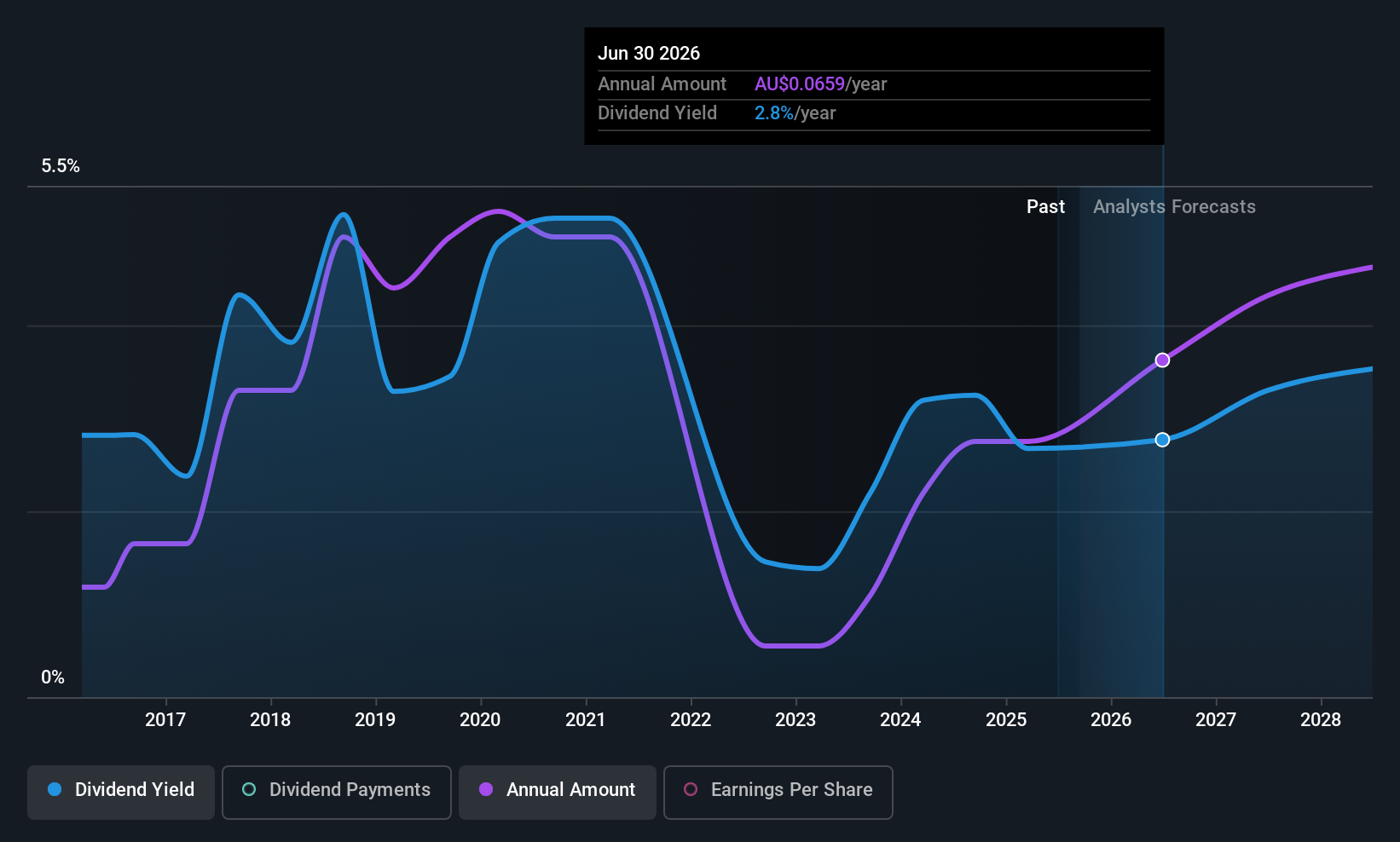This screenshot has height=842, width=1400.
Task: Click the Past region label
Action: (x=1045, y=207)
